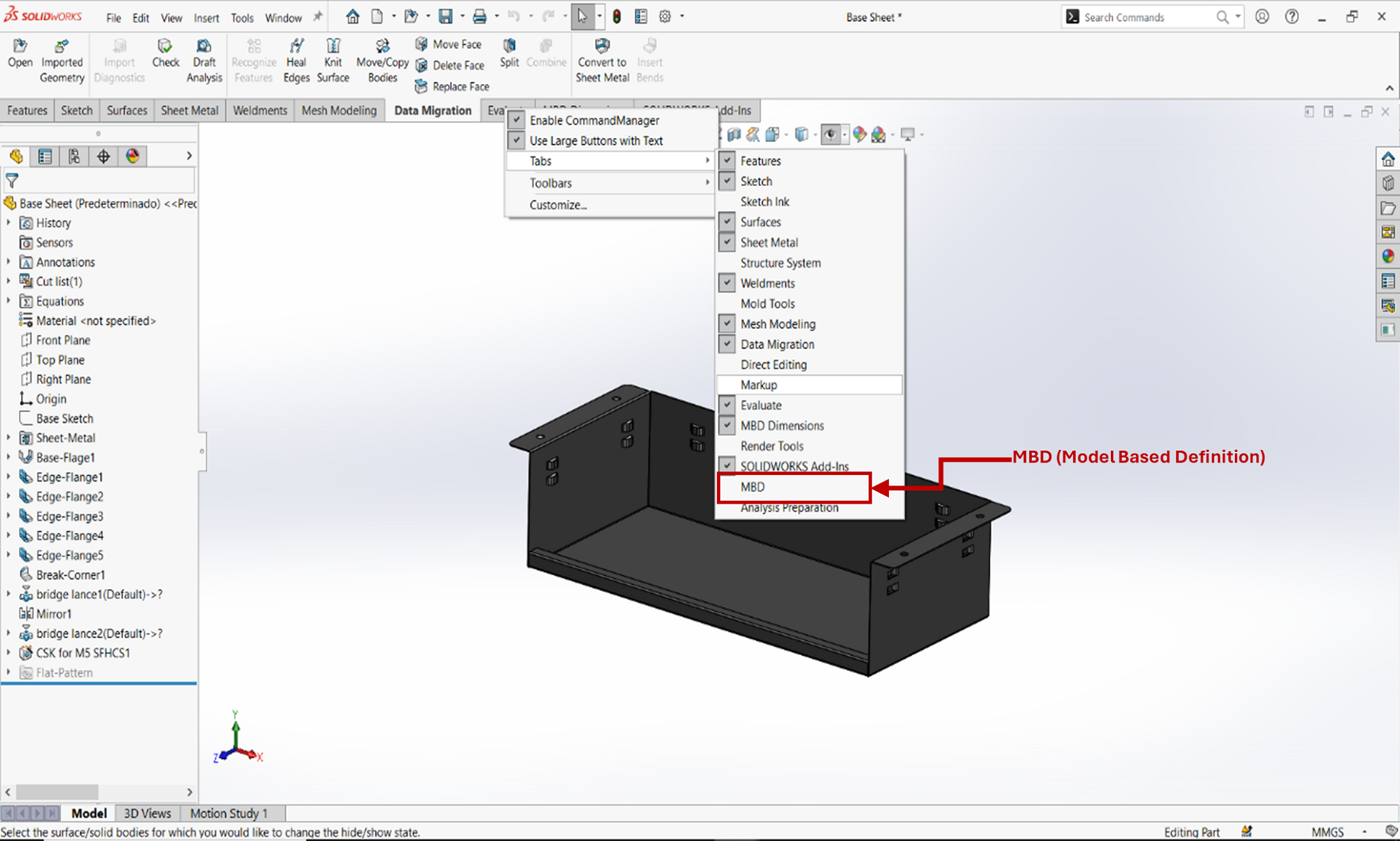Expand the Cut list(1) folder
The width and height of the screenshot is (1400, 841).
[9, 281]
